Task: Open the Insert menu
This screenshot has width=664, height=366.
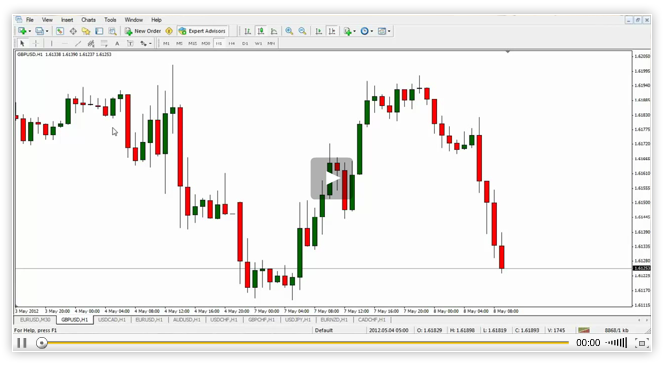Action: (67, 19)
